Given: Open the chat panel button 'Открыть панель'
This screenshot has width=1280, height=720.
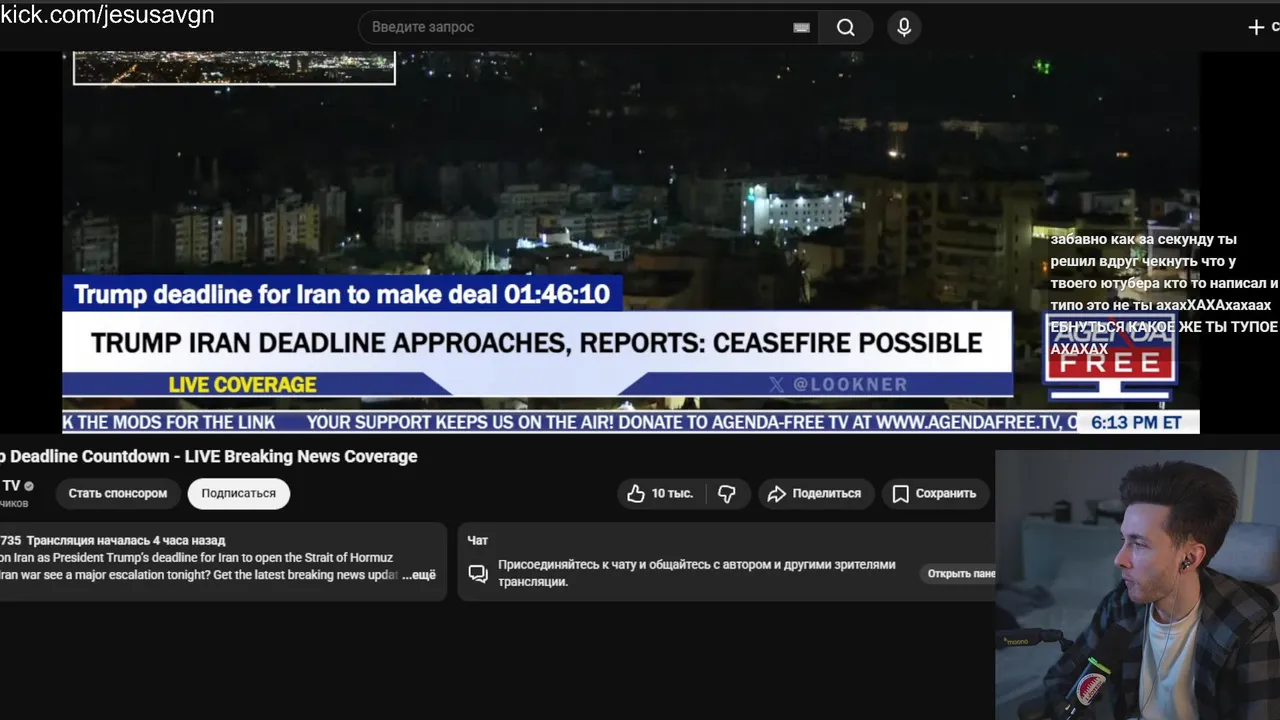Looking at the screenshot, I should [960, 574].
